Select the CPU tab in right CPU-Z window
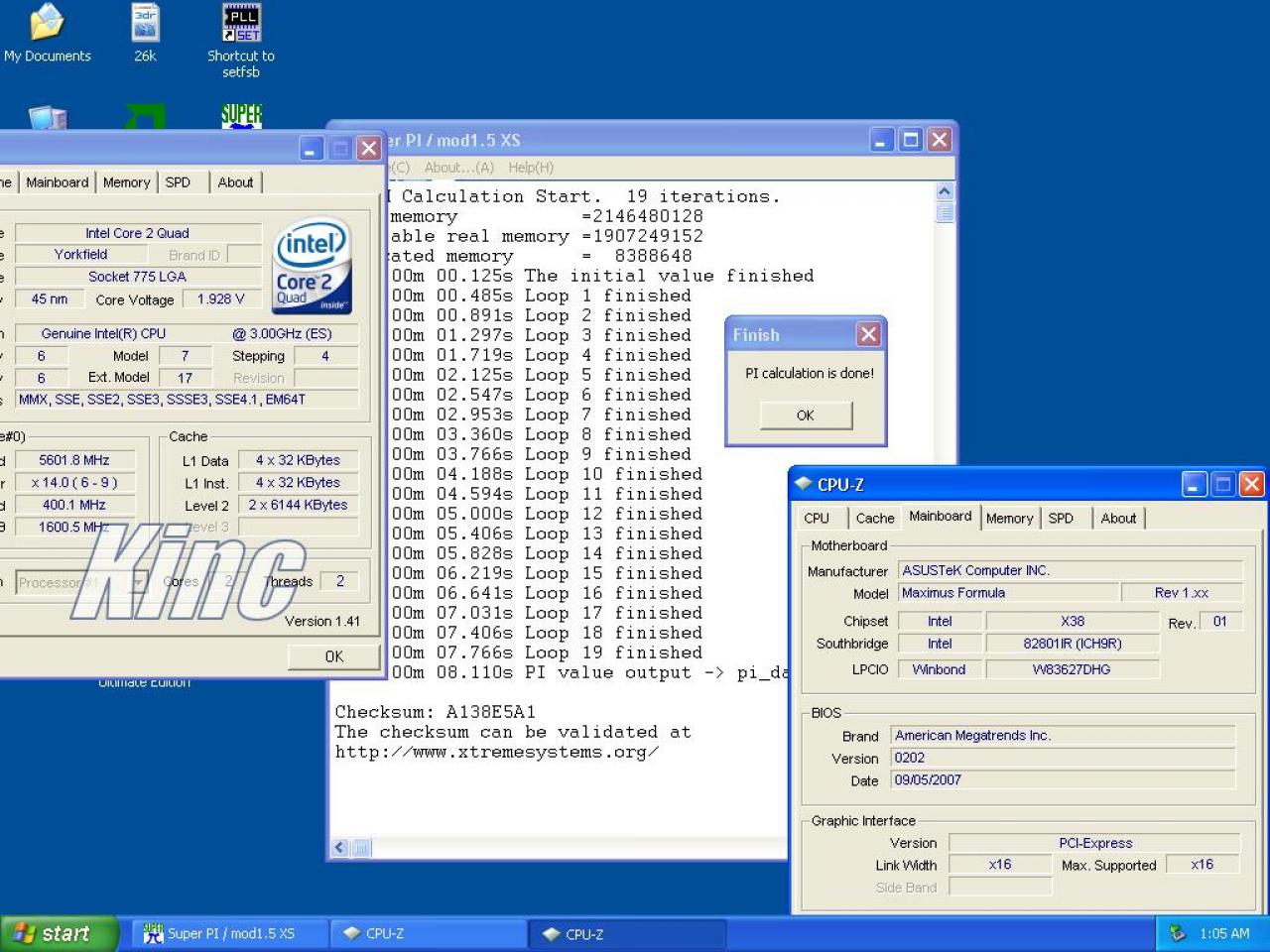The width and height of the screenshot is (1270, 952). coord(817,518)
